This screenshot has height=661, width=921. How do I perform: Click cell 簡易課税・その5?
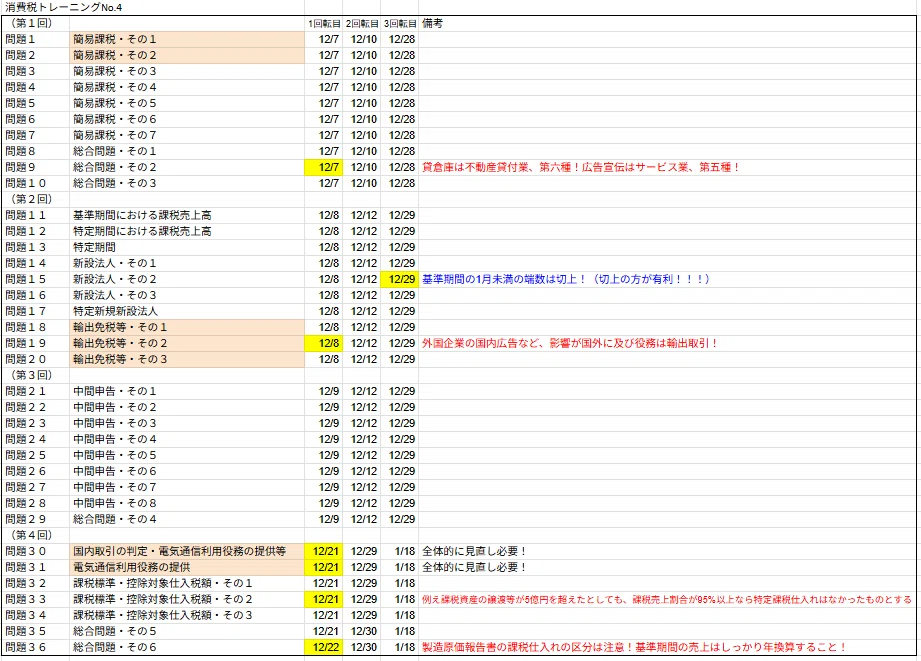[187, 103]
